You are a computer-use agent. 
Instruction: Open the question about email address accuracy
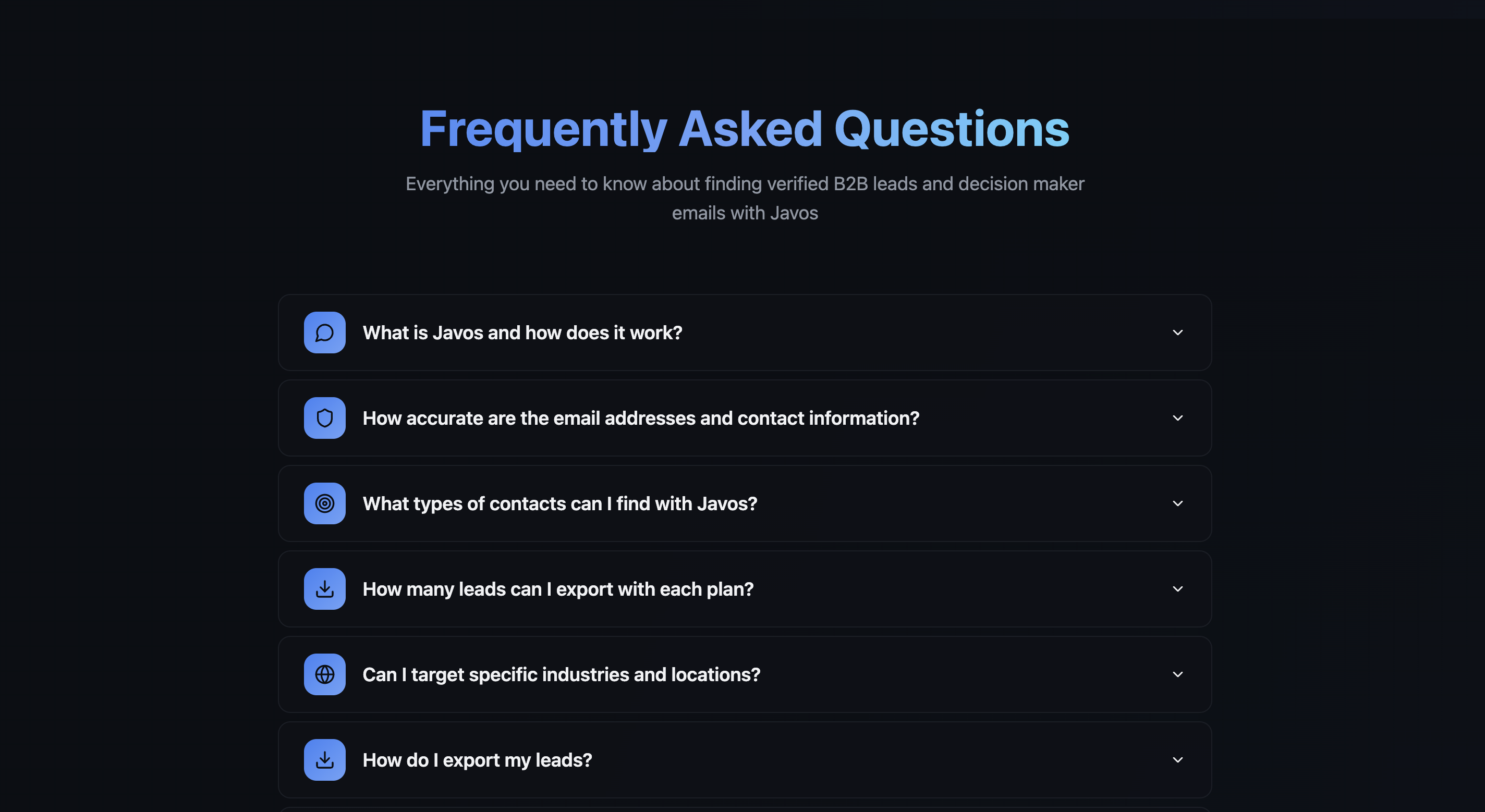click(745, 419)
